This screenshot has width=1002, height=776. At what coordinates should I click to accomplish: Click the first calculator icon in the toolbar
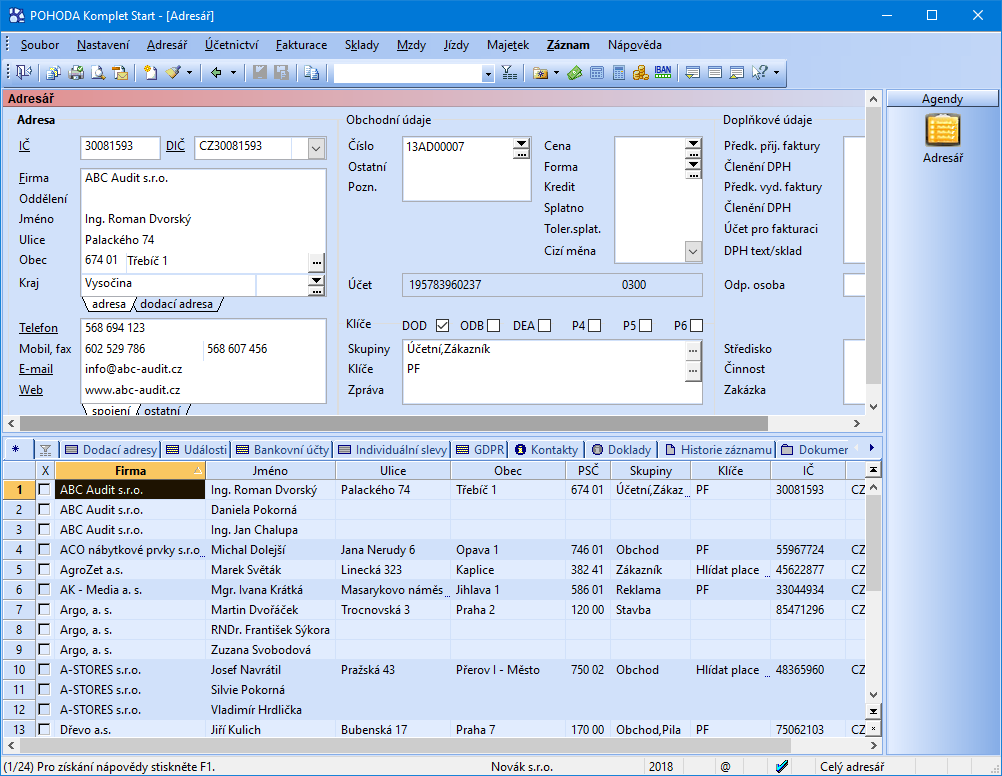(597, 73)
